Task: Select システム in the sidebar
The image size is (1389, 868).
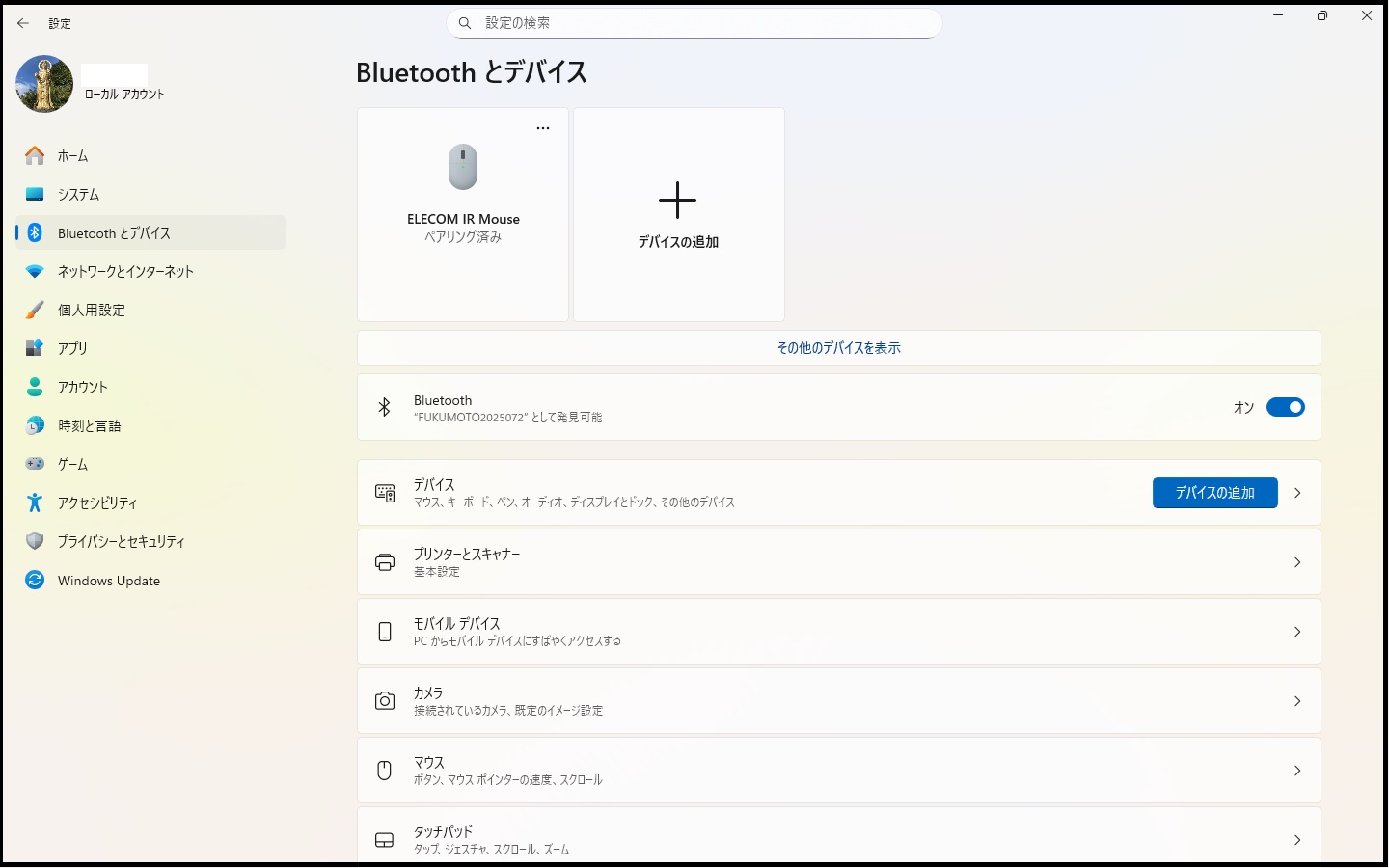Action: [x=79, y=195]
